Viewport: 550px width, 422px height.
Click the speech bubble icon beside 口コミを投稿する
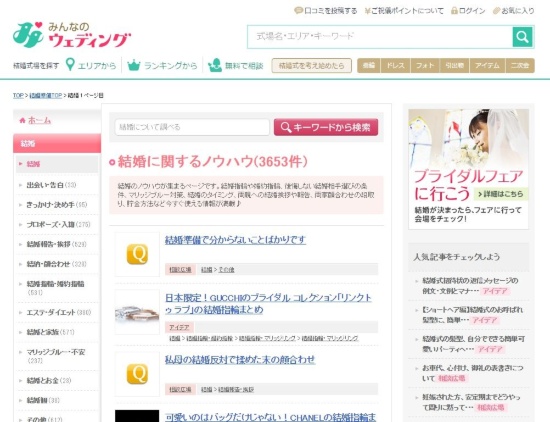click(298, 11)
